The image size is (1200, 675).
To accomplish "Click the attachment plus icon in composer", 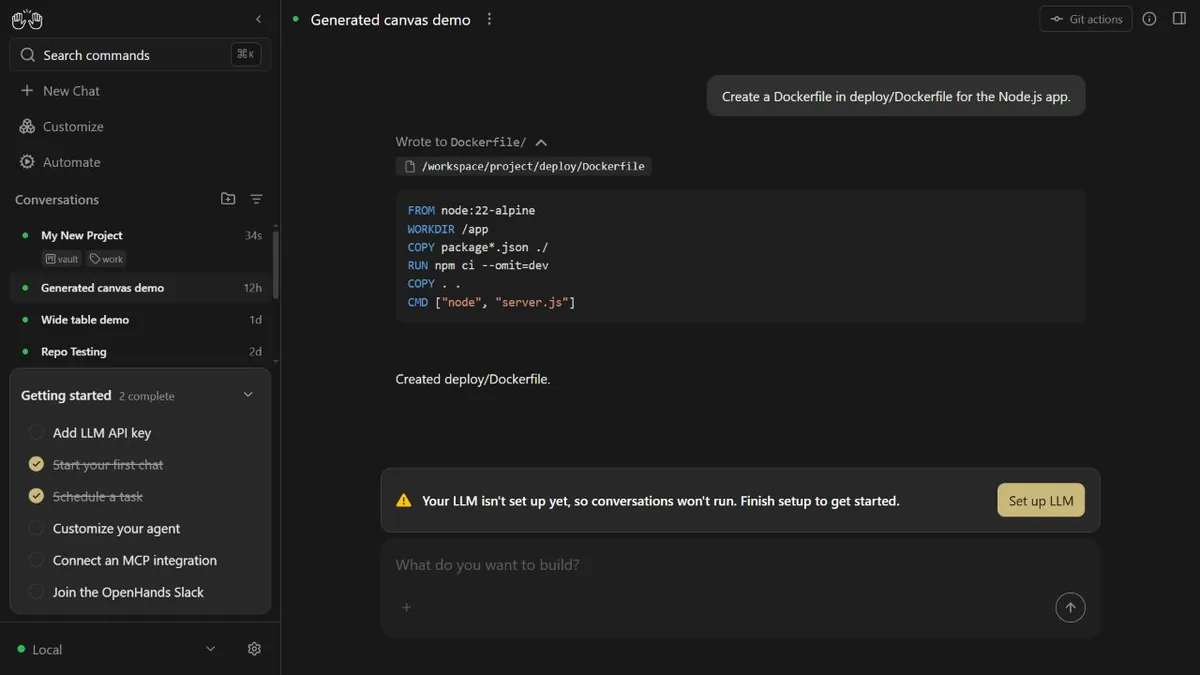I will tap(407, 607).
